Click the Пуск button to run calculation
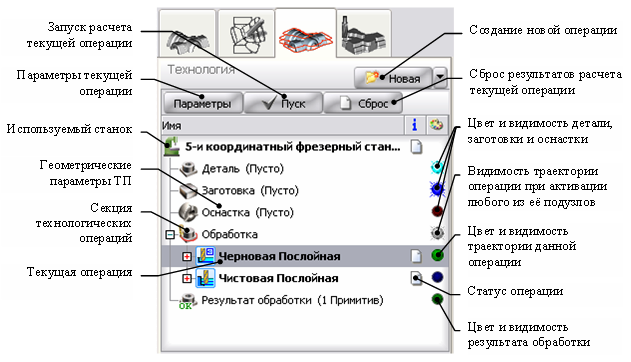 283,104
